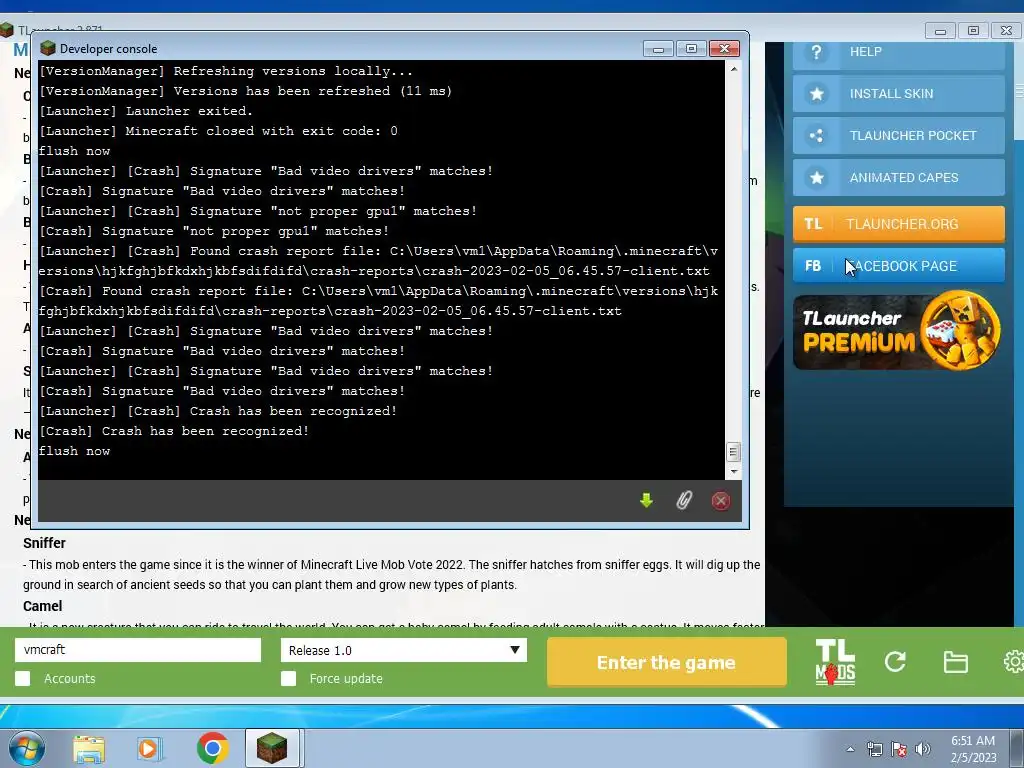Click the Developer console title block icon
This screenshot has height=768, width=1024.
(x=48, y=48)
